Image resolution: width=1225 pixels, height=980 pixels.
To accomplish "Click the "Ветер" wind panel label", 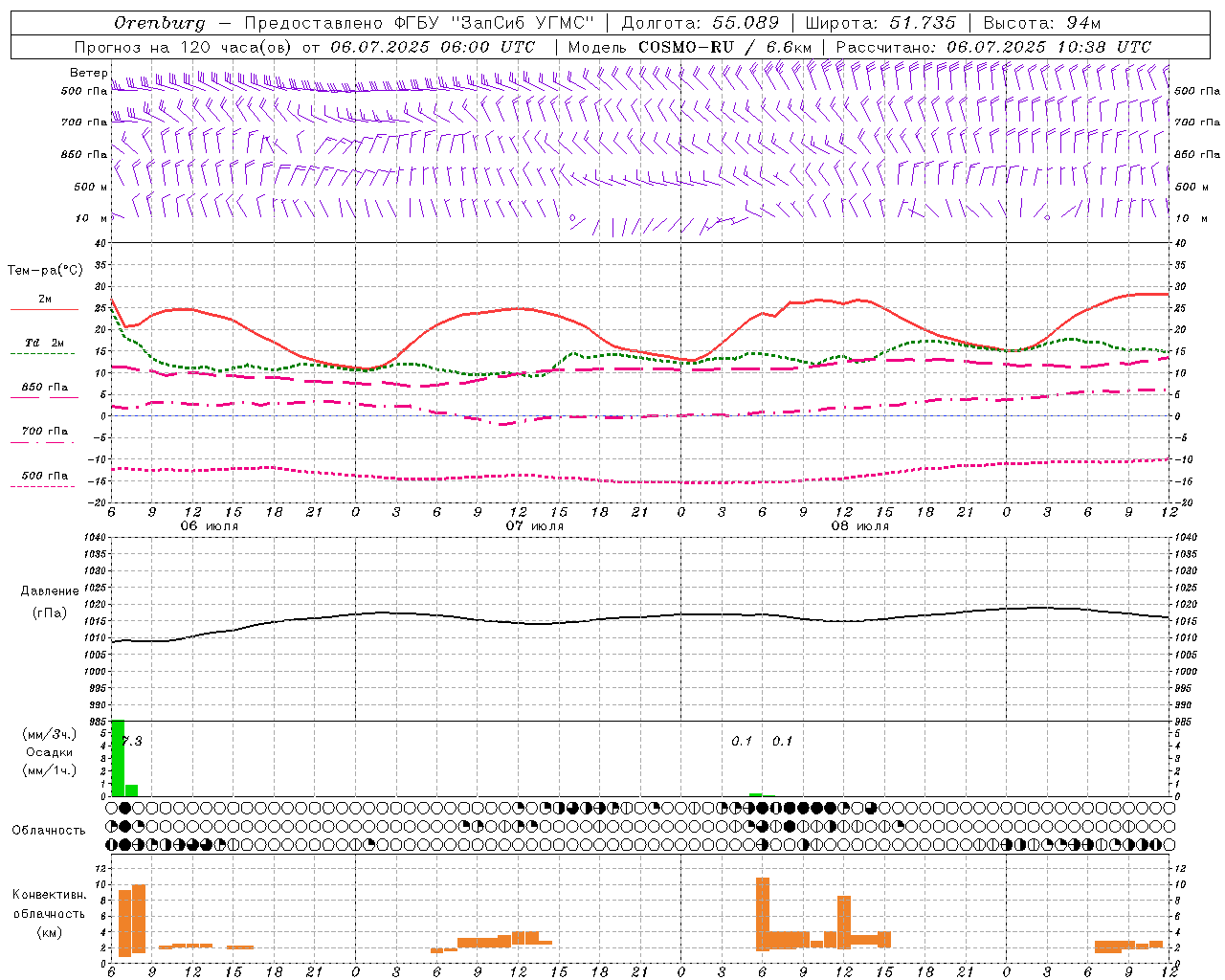I will (88, 73).
